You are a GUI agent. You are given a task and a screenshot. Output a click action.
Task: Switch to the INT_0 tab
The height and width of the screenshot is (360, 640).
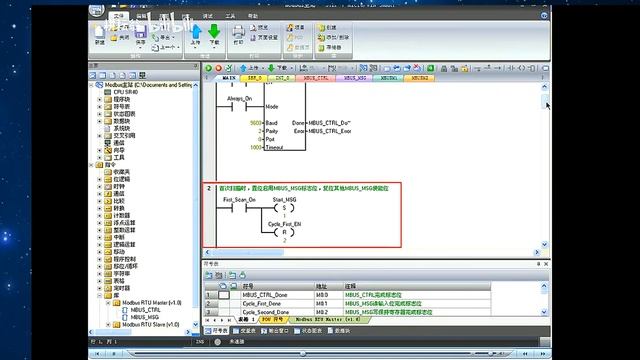[282, 78]
